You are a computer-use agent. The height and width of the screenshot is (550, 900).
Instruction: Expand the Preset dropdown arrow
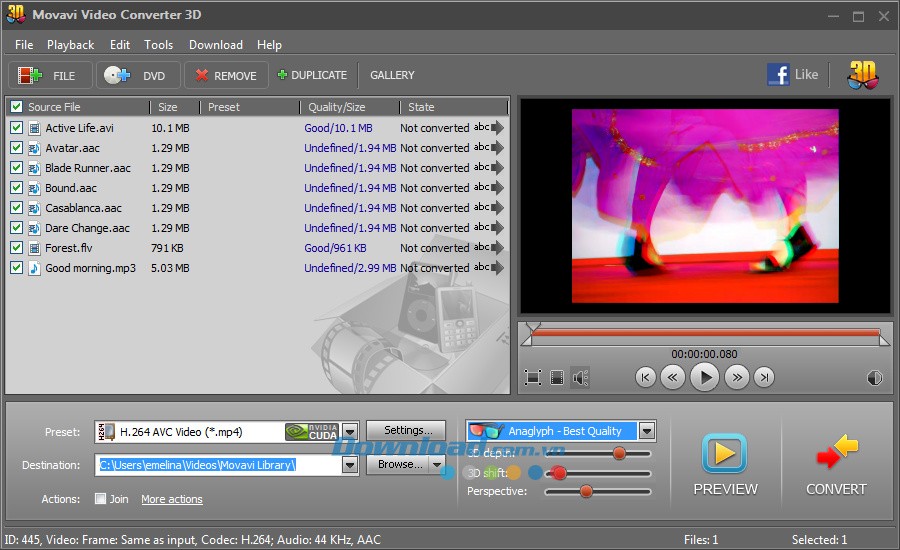(x=350, y=432)
